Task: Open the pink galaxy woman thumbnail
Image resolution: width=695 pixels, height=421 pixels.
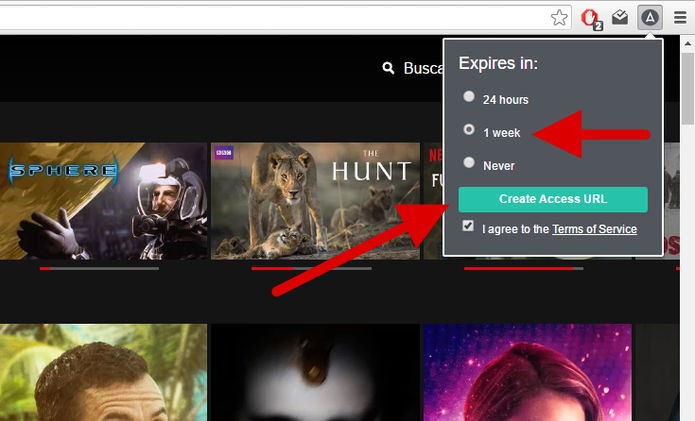Action: 527,372
